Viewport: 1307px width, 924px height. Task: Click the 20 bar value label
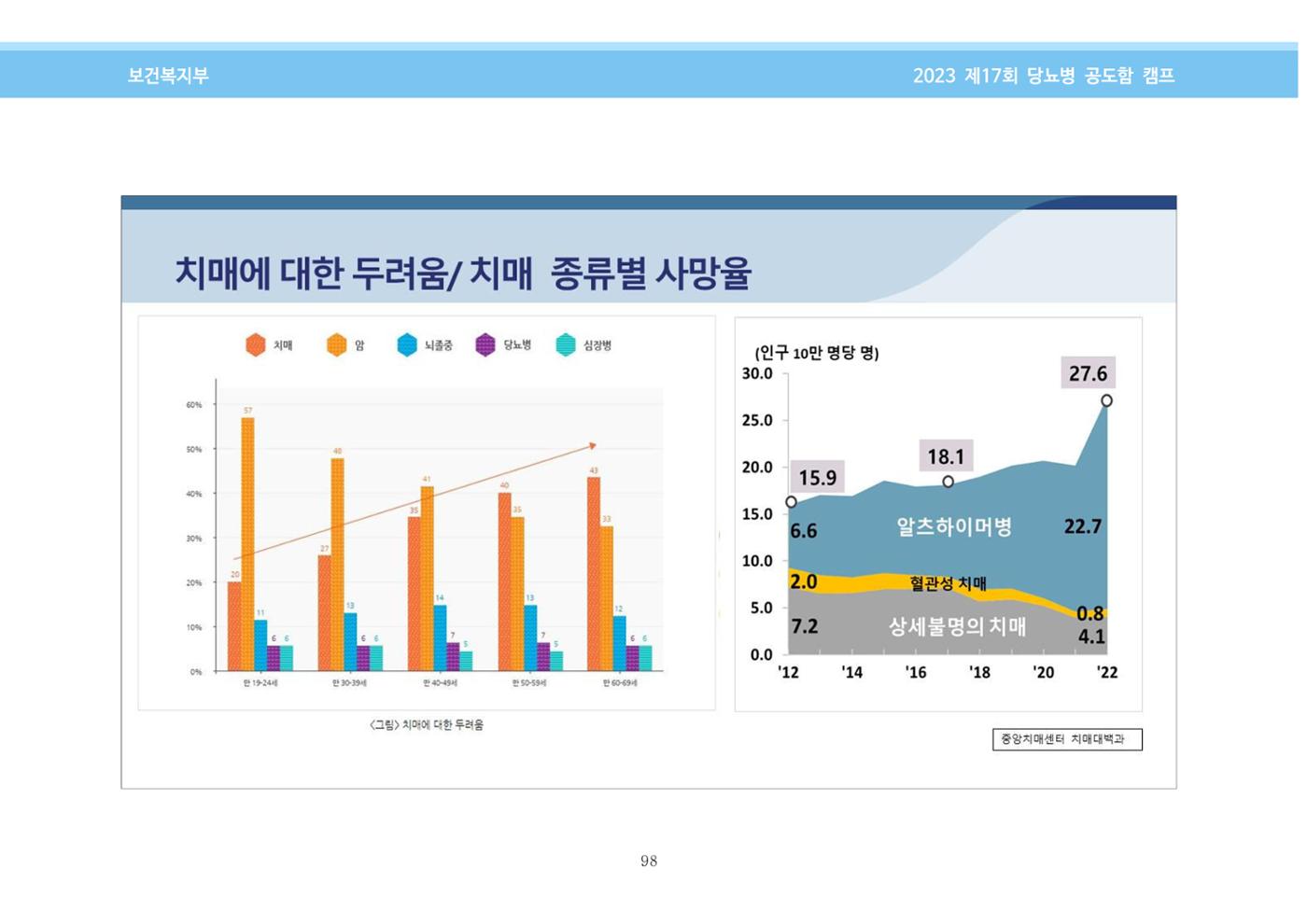[x=234, y=574]
